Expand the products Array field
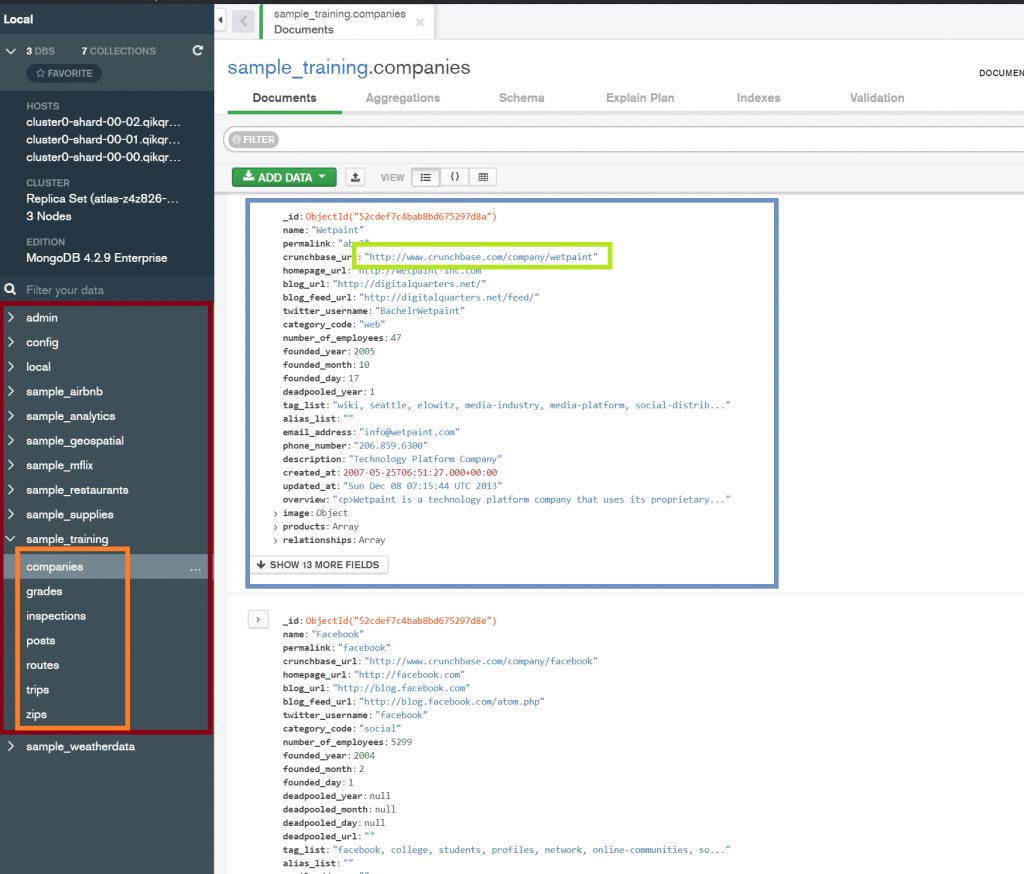The height and width of the screenshot is (874, 1024). point(276,527)
